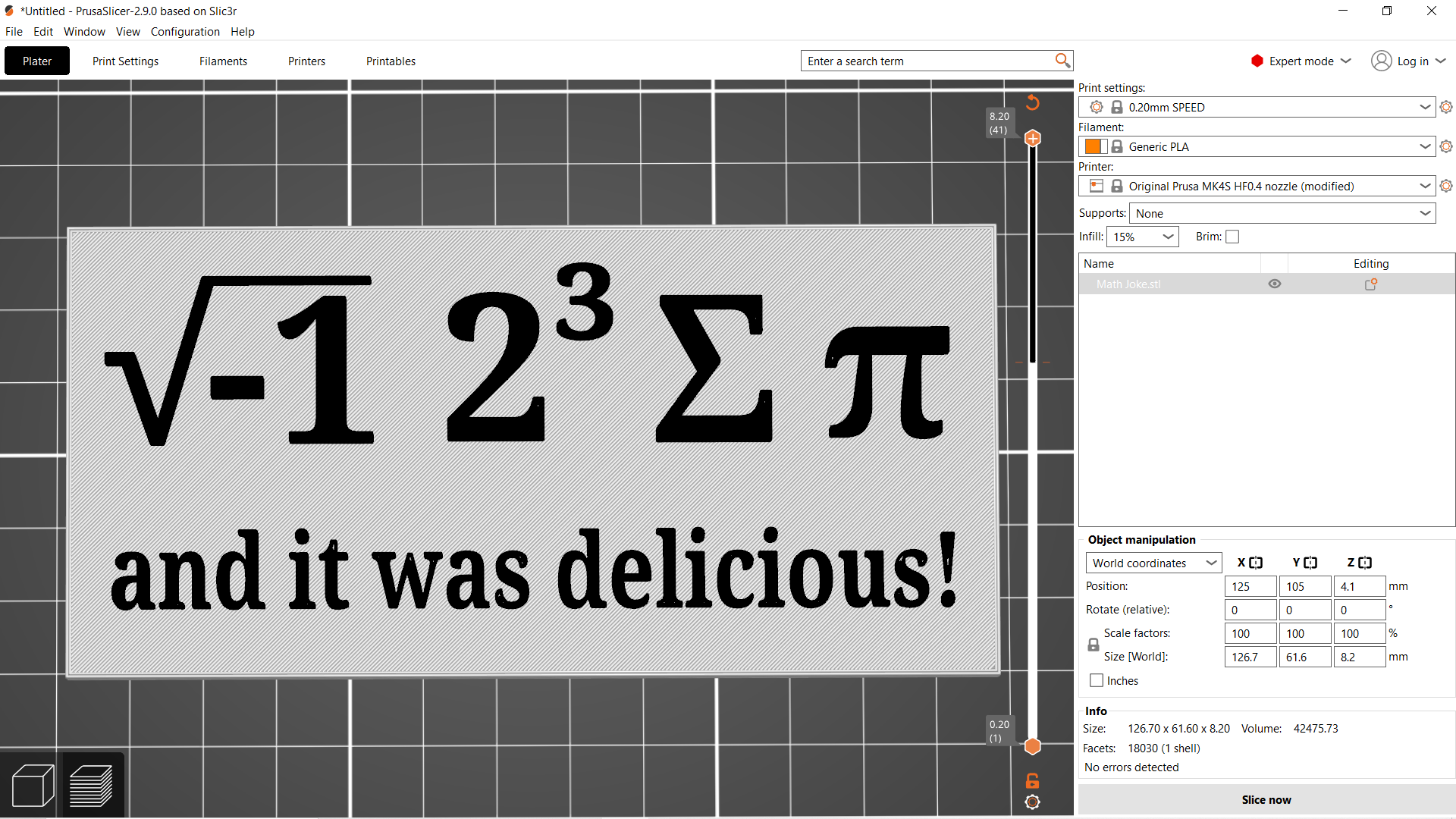The image size is (1456, 819).
Task: Open the Filament preset dropdown
Action: click(x=1257, y=146)
